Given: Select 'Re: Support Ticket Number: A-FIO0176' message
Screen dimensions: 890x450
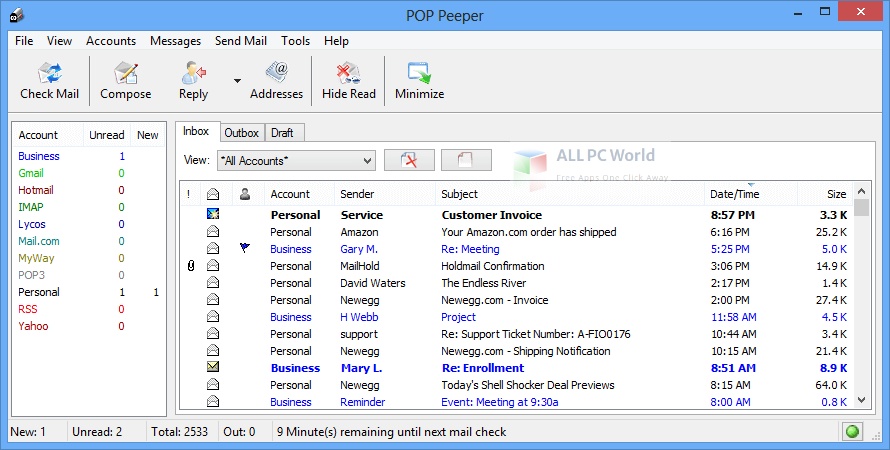Looking at the screenshot, I should pyautogui.click(x=536, y=334).
